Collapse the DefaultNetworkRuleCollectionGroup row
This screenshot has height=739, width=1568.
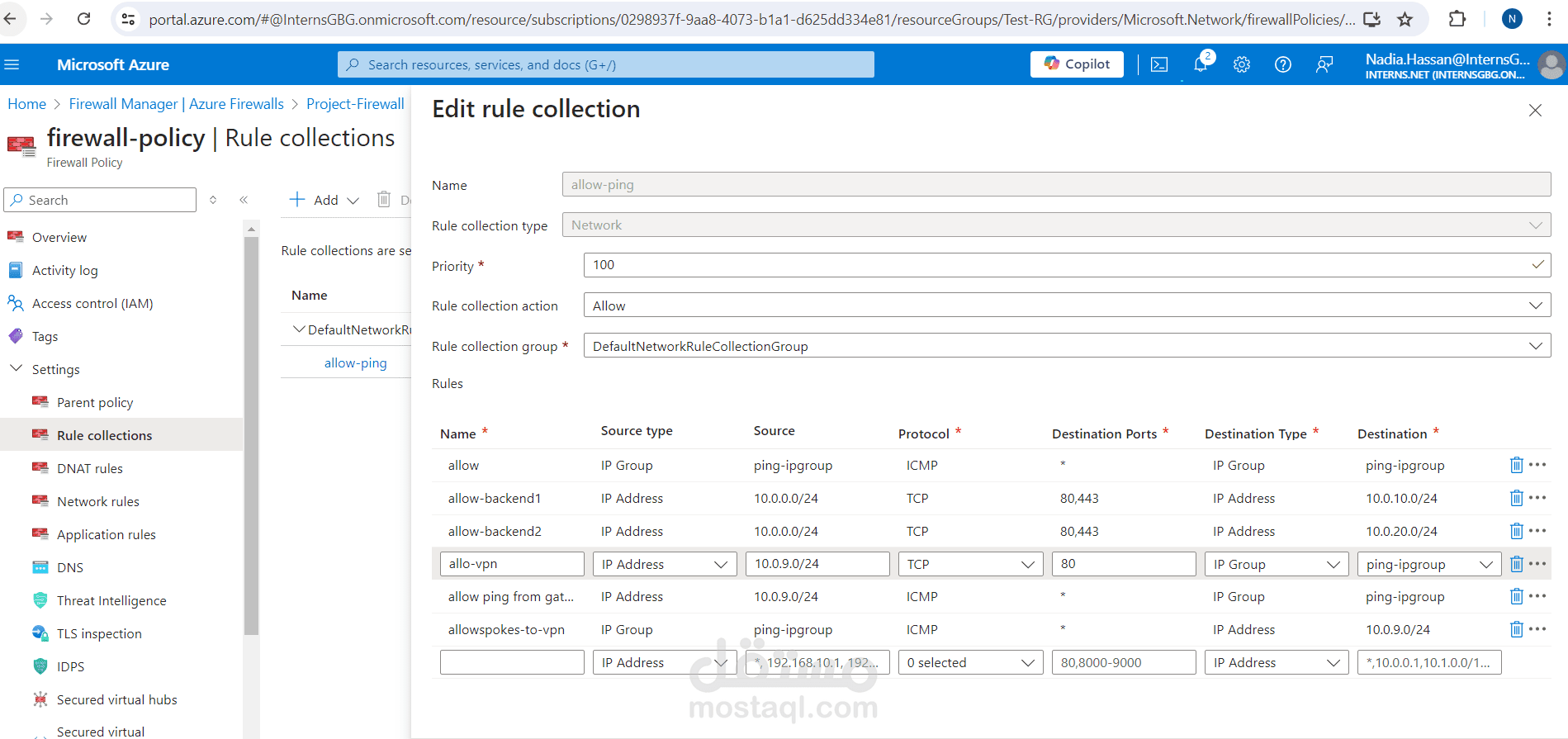[x=299, y=329]
